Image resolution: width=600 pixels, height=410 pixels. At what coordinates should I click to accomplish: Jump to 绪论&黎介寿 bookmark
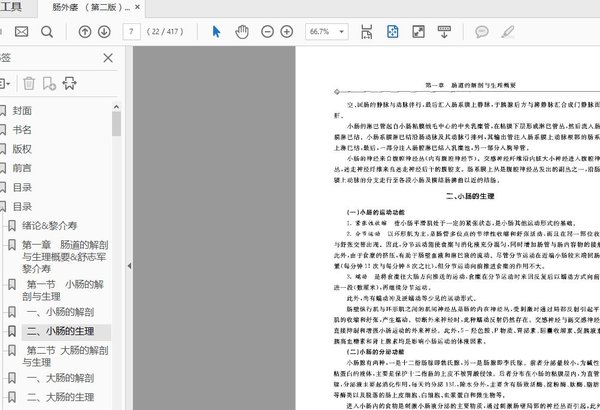pyautogui.click(x=49, y=225)
